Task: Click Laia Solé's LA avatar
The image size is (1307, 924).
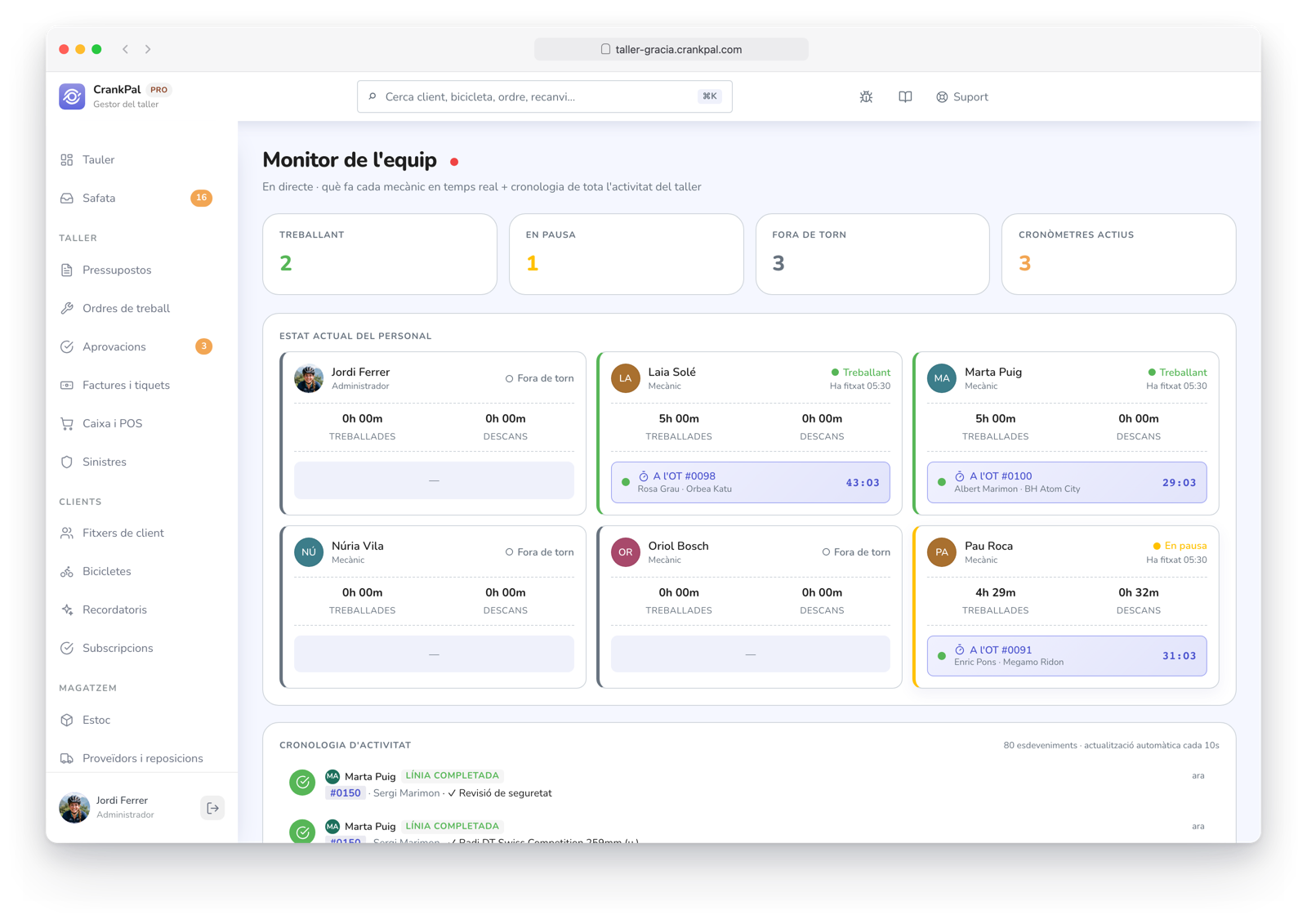Action: pos(626,378)
